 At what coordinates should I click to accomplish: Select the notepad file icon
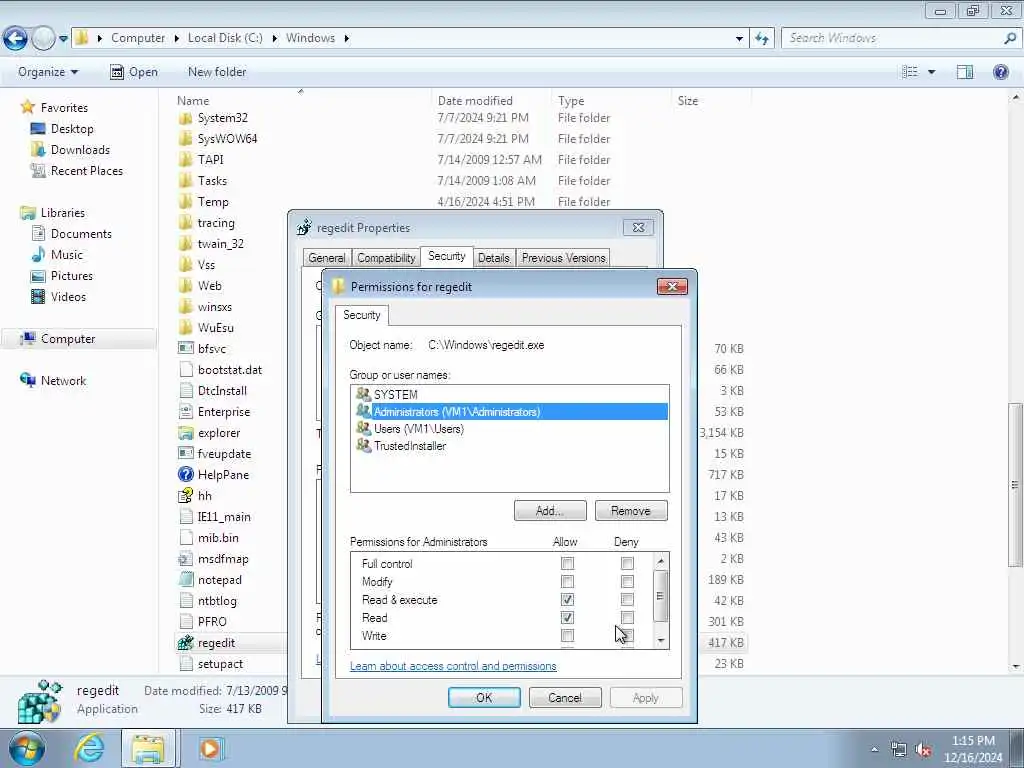[x=185, y=580]
